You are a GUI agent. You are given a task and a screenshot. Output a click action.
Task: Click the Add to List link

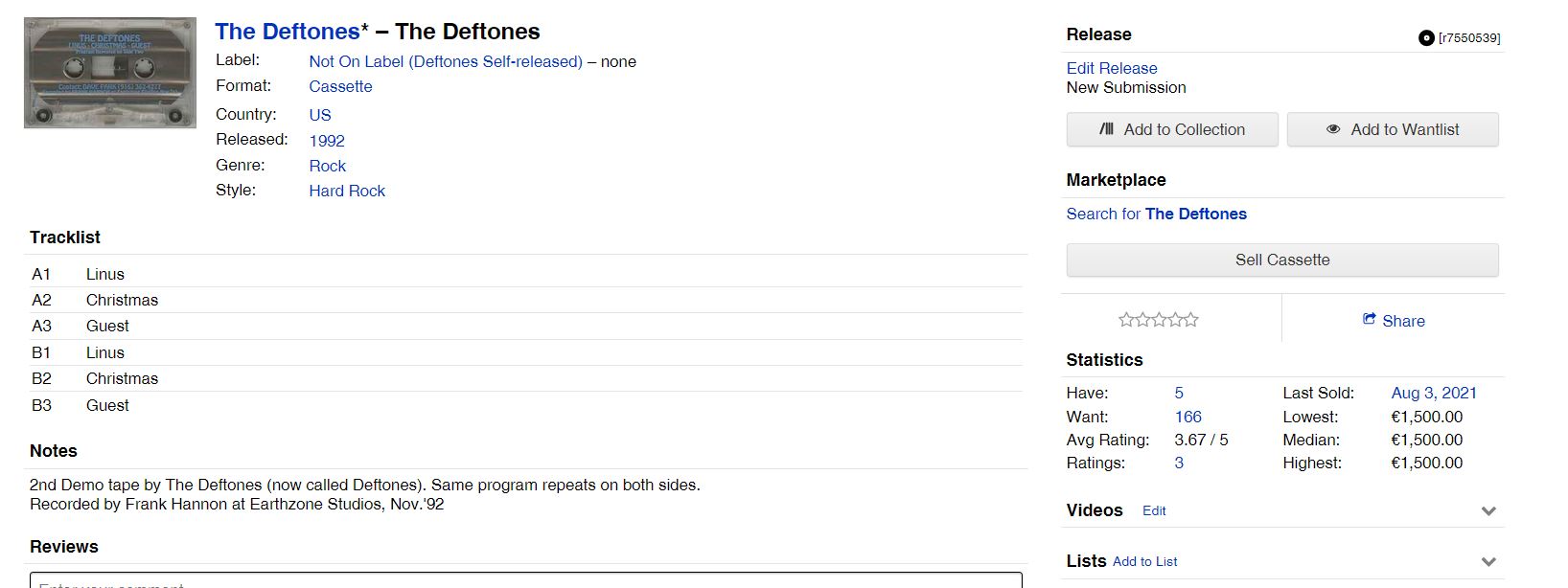(1144, 562)
